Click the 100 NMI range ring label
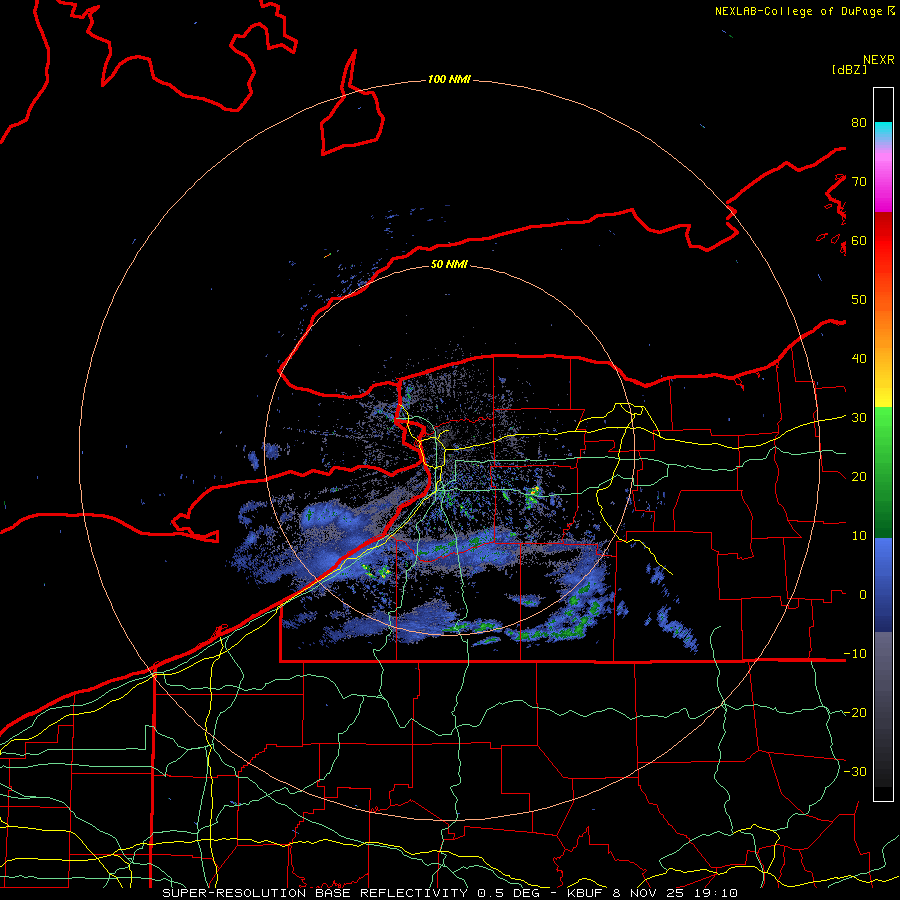This screenshot has height=900, width=900. pos(449,79)
